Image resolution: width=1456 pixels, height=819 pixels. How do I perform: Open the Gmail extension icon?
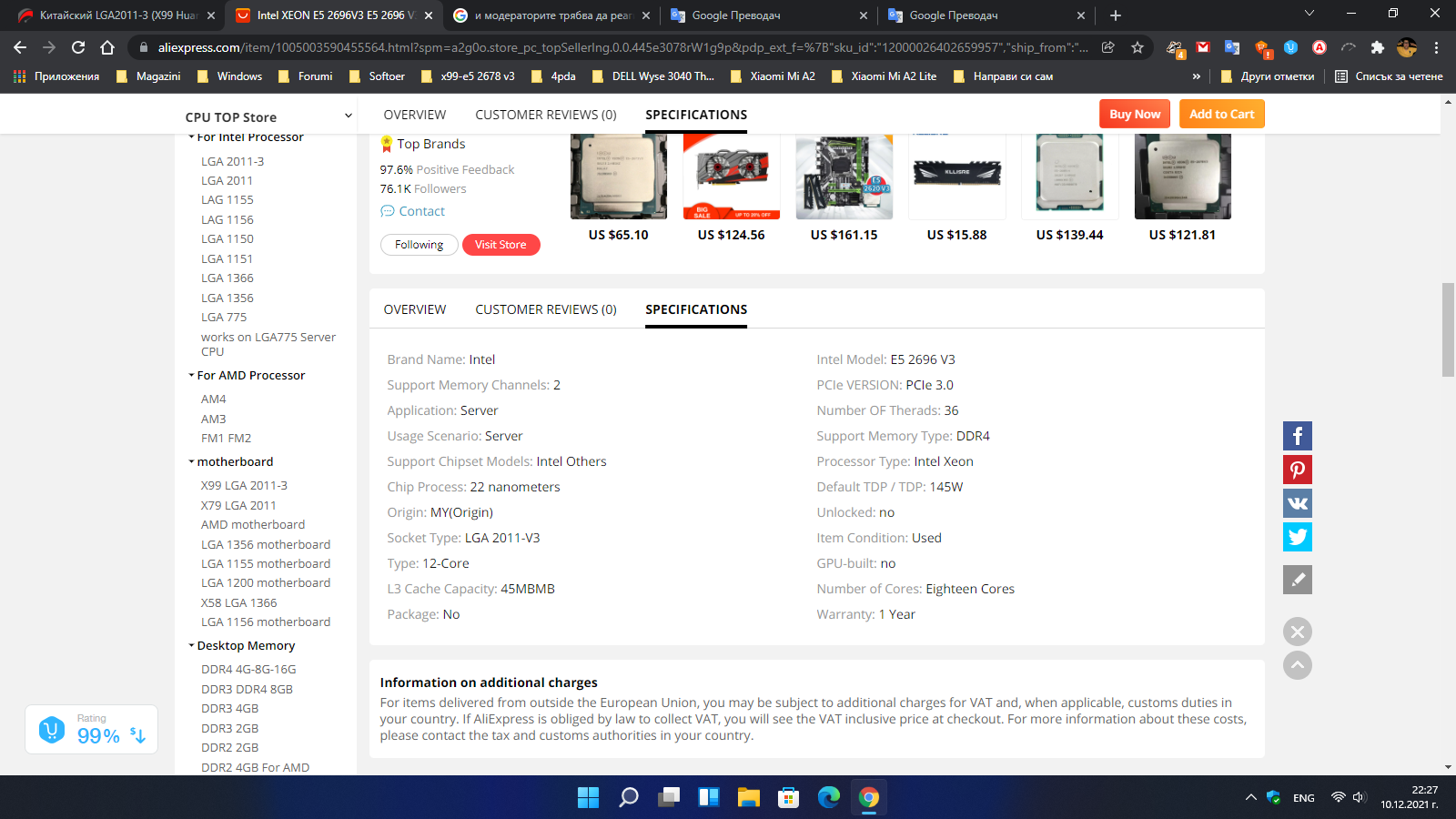pos(1203,47)
